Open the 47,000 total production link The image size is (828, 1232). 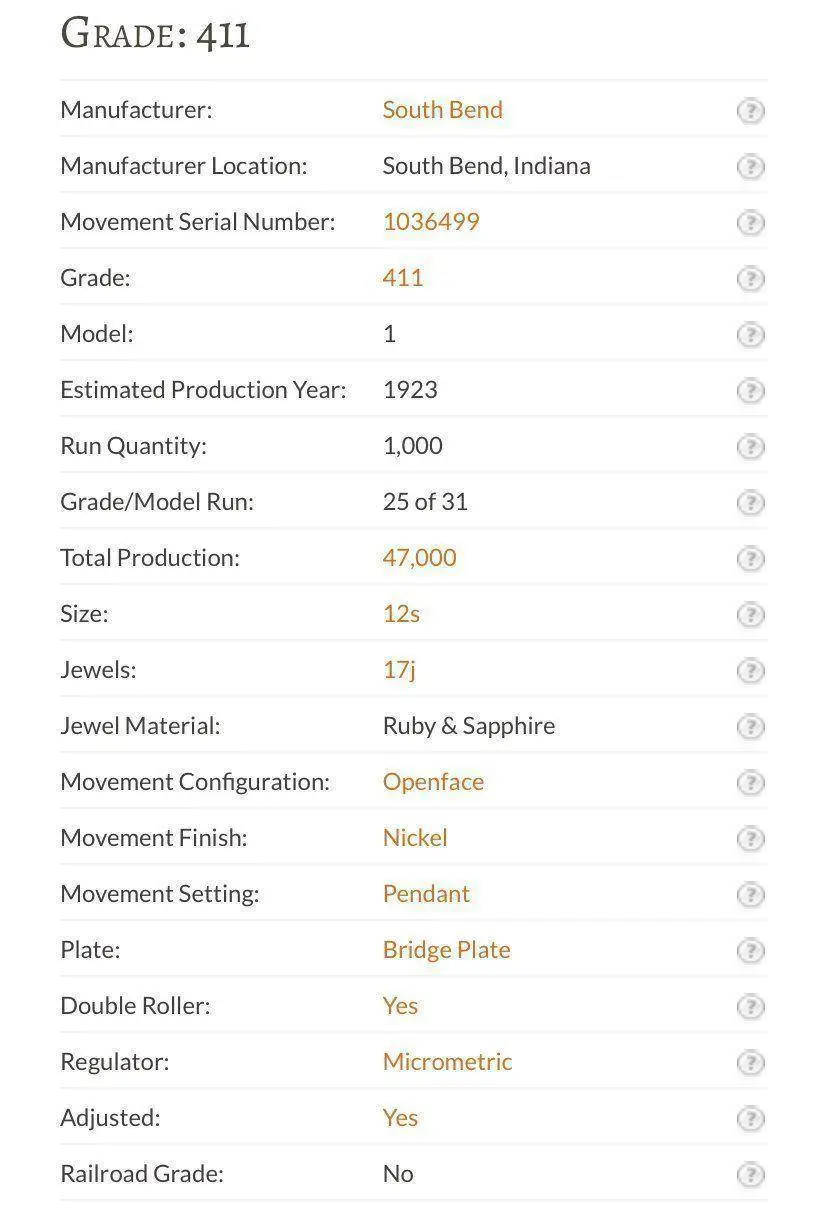click(419, 558)
